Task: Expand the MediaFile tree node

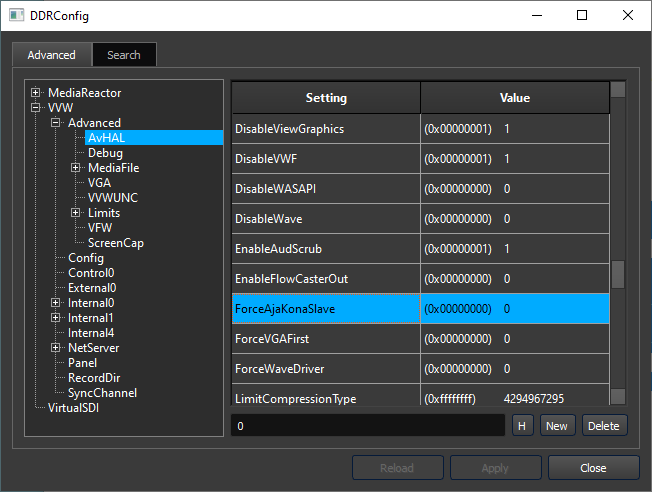Action: (x=76, y=167)
